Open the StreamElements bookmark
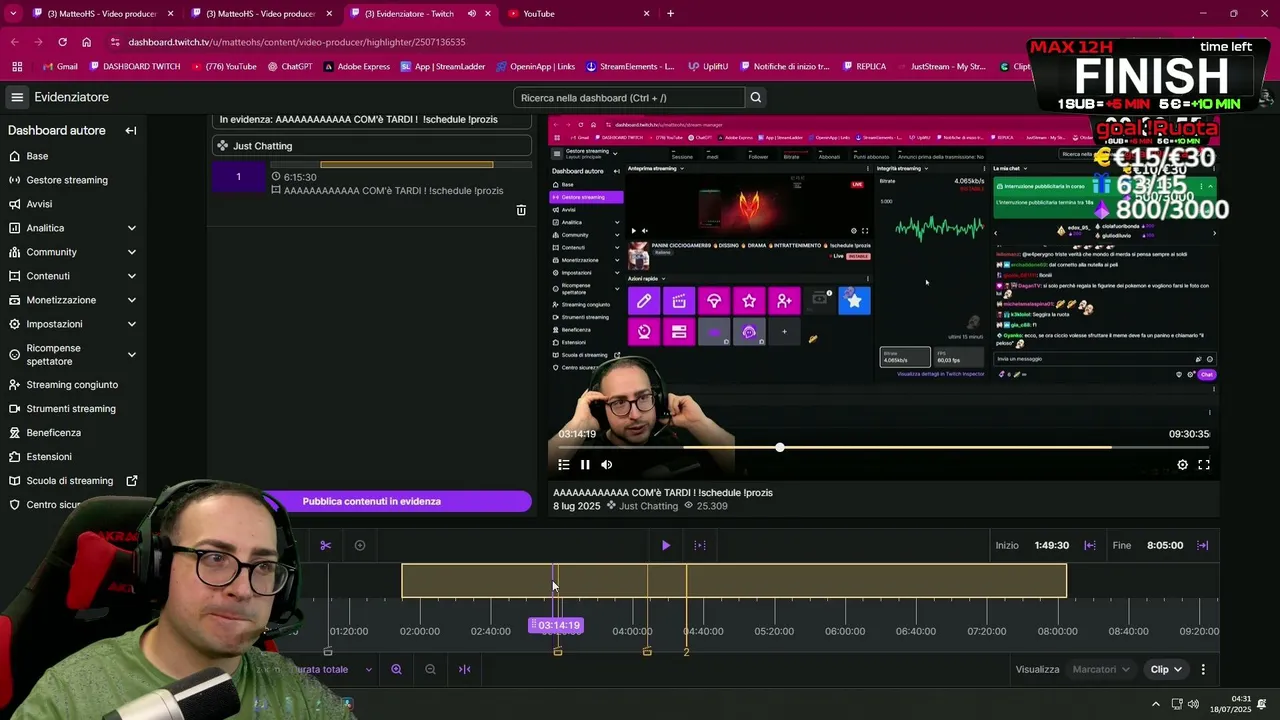This screenshot has width=1280, height=720. tap(630, 67)
